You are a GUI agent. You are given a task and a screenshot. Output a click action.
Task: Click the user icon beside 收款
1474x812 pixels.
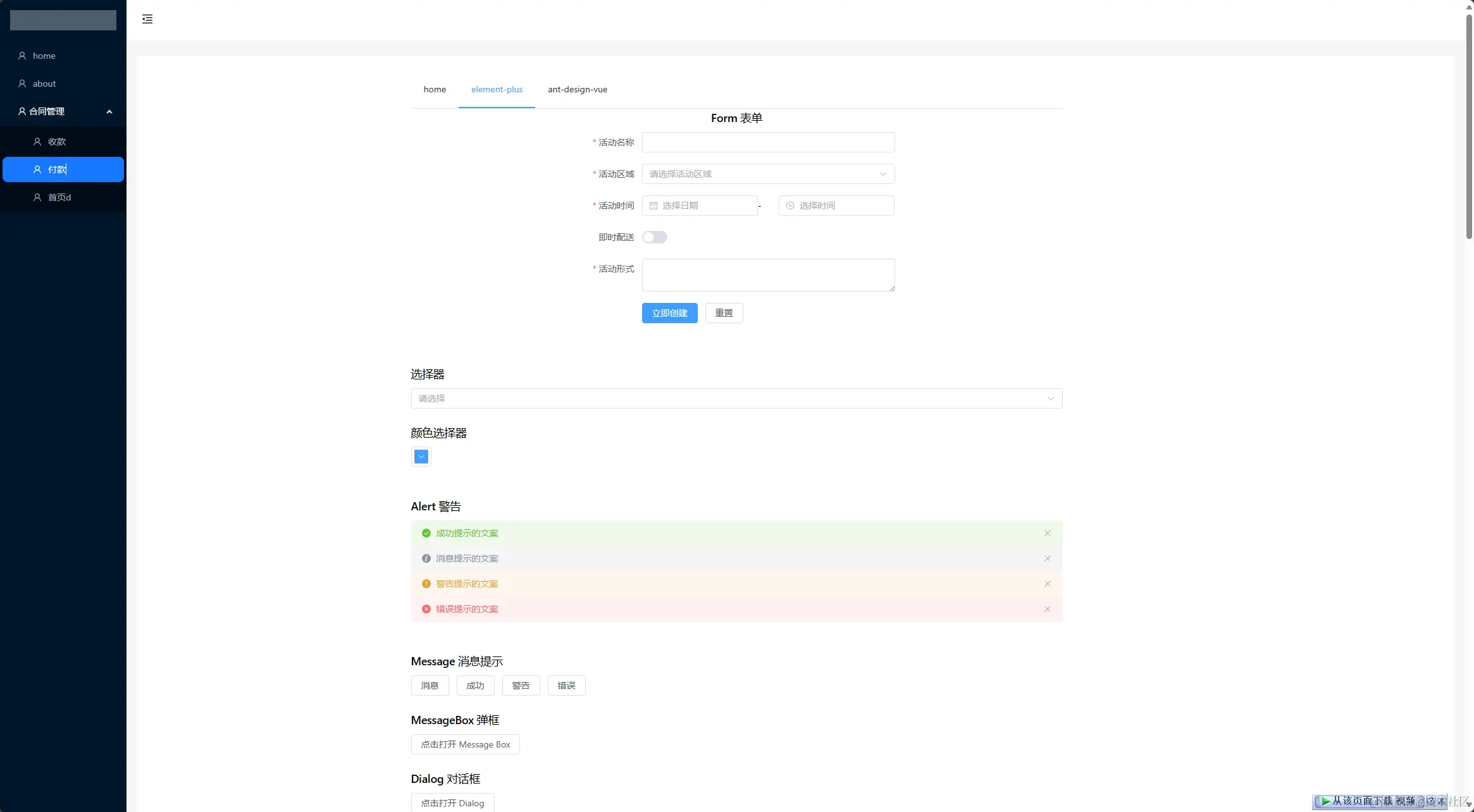point(37,142)
